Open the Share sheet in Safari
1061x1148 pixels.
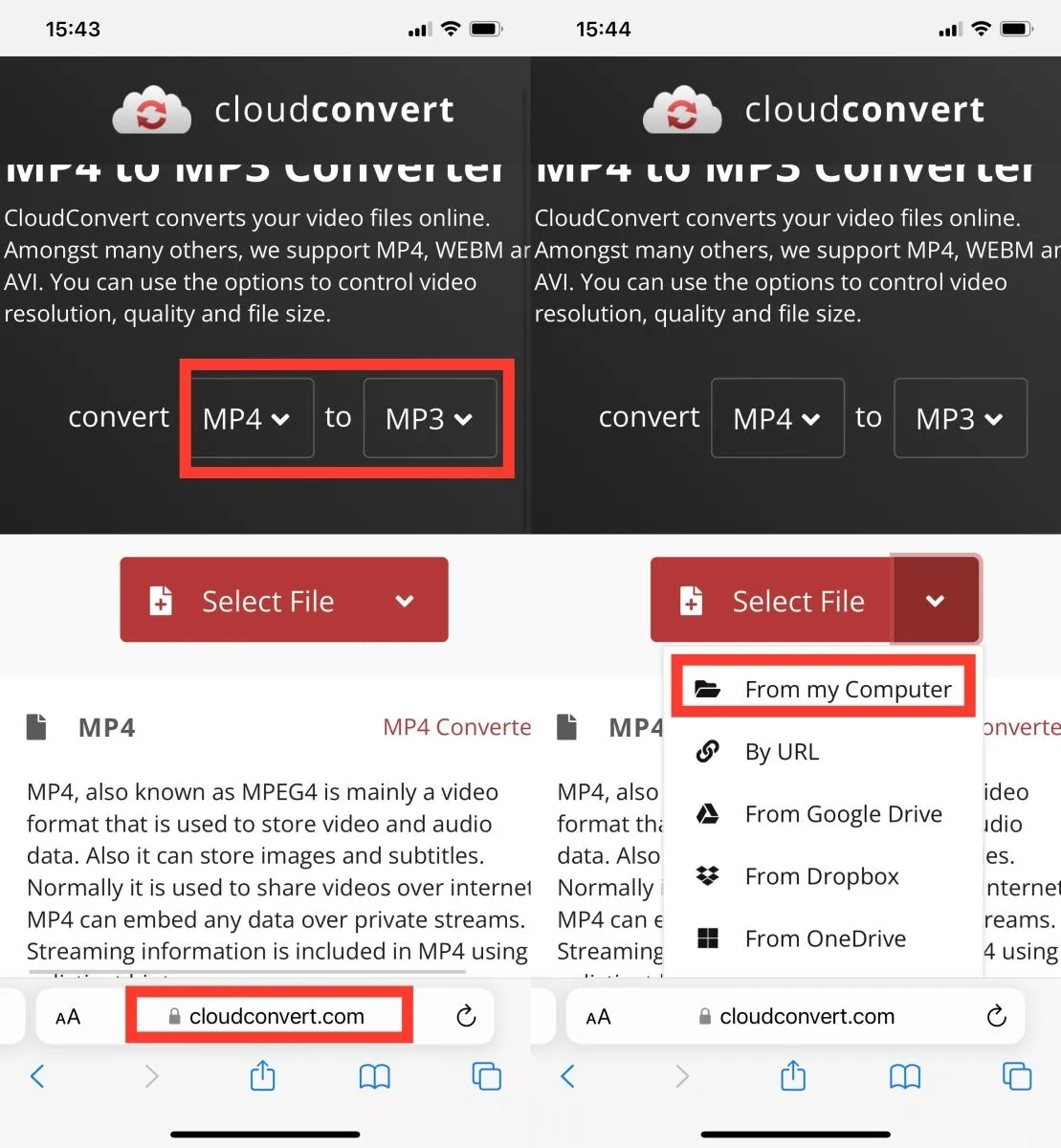pos(262,1075)
